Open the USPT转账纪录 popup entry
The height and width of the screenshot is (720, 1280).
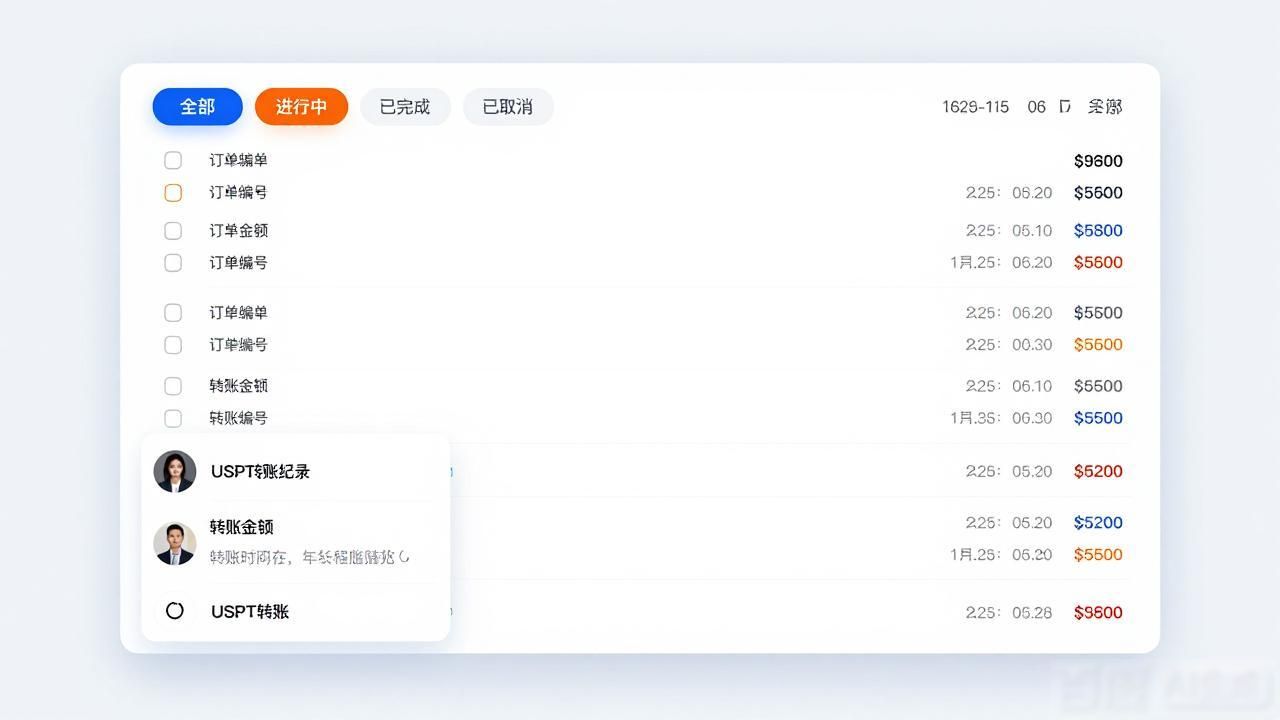(x=260, y=472)
